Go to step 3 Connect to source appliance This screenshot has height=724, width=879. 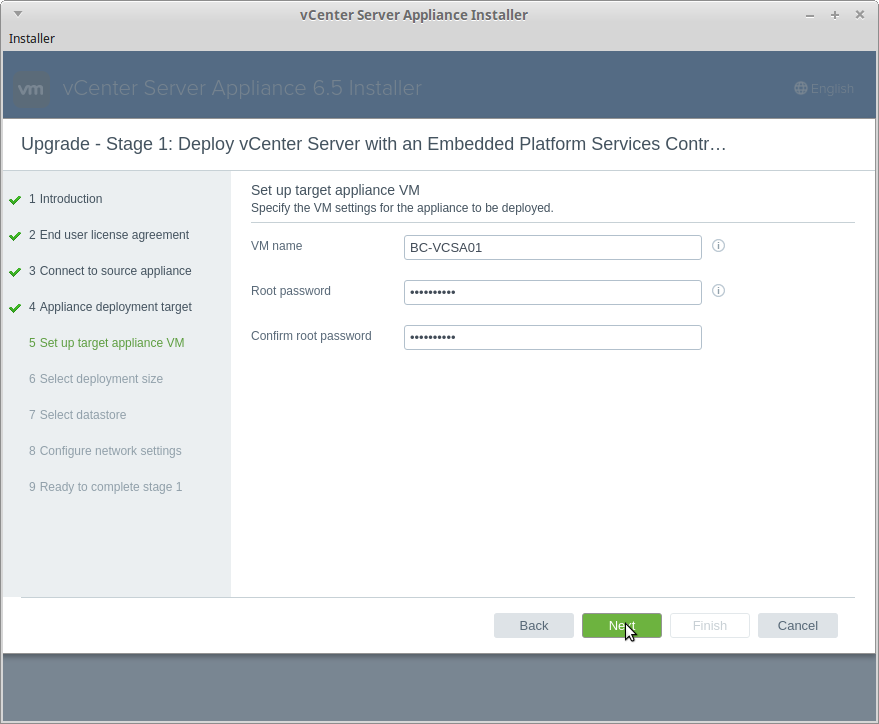coord(110,271)
